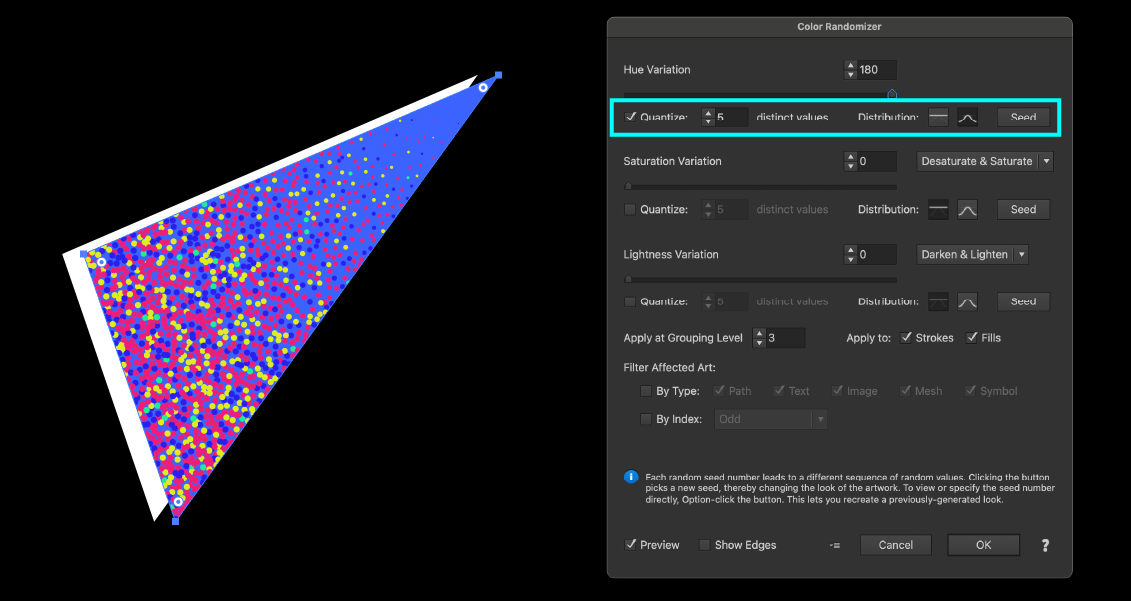
Task: Click the Saturation Variation slider track
Action: pyautogui.click(x=760, y=186)
